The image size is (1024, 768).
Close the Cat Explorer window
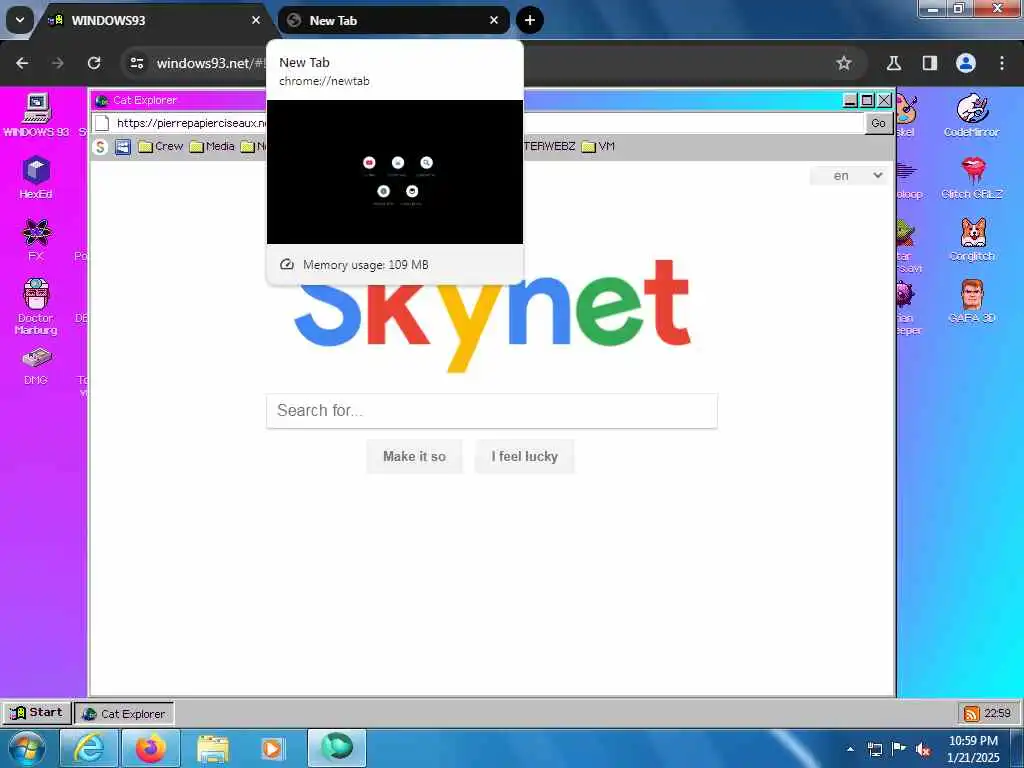tap(884, 100)
